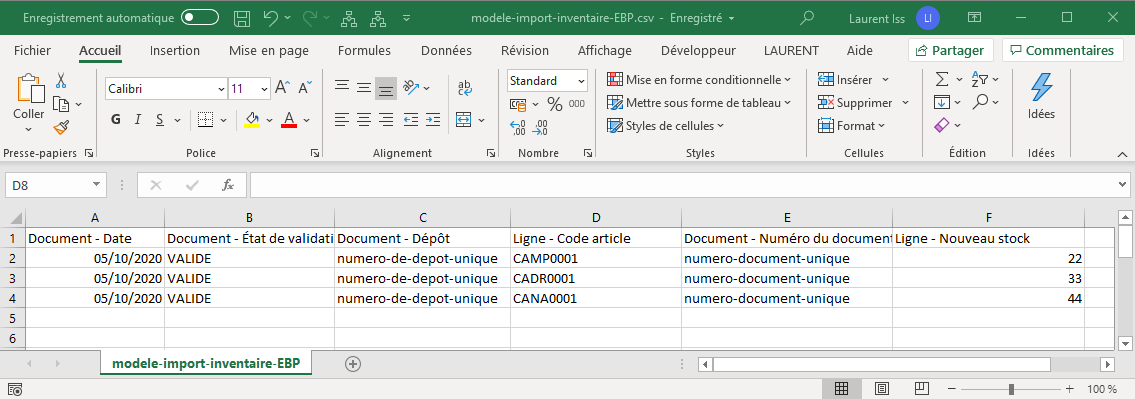Toggle bold G formatting
The image size is (1135, 399).
pyautogui.click(x=116, y=119)
